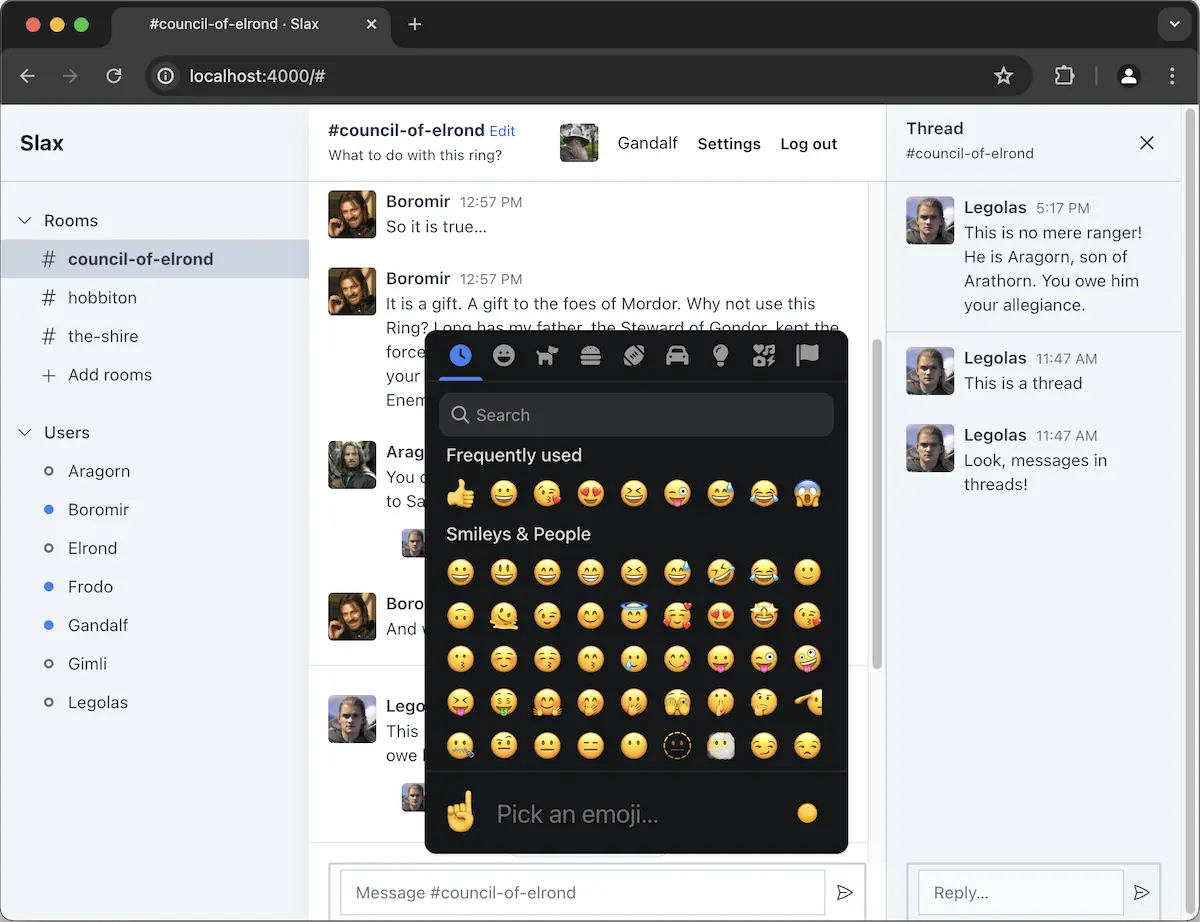Viewport: 1200px width, 922px height.
Task: Select the Animals & Nature emoji category
Action: 547,356
